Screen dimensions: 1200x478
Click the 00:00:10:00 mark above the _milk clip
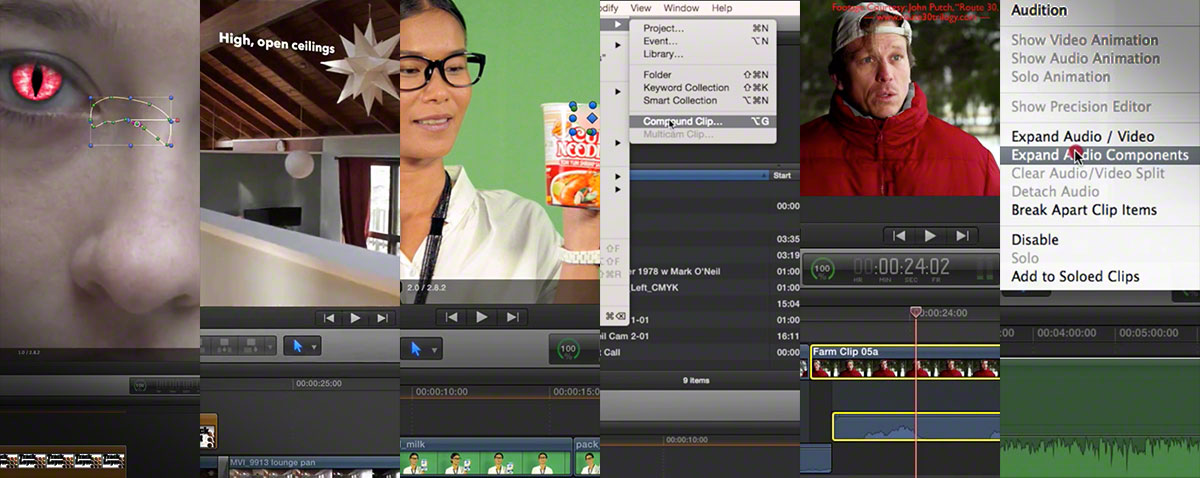444,392
